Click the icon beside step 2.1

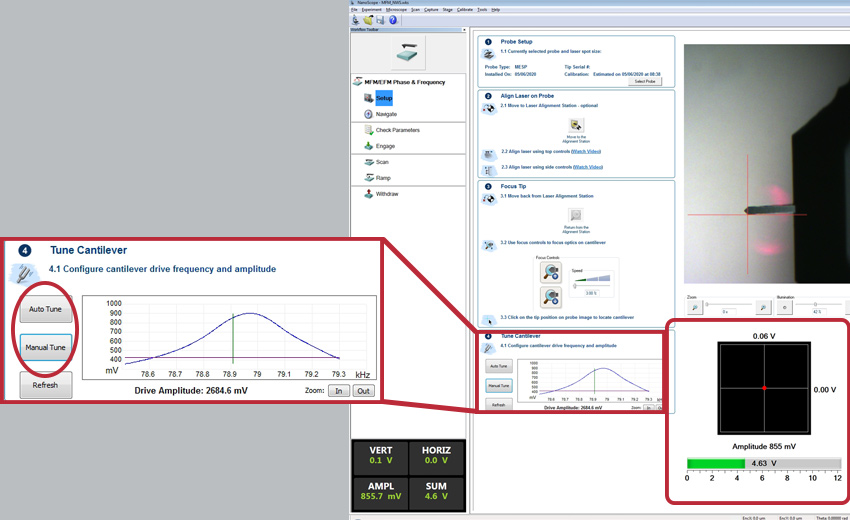click(489, 108)
